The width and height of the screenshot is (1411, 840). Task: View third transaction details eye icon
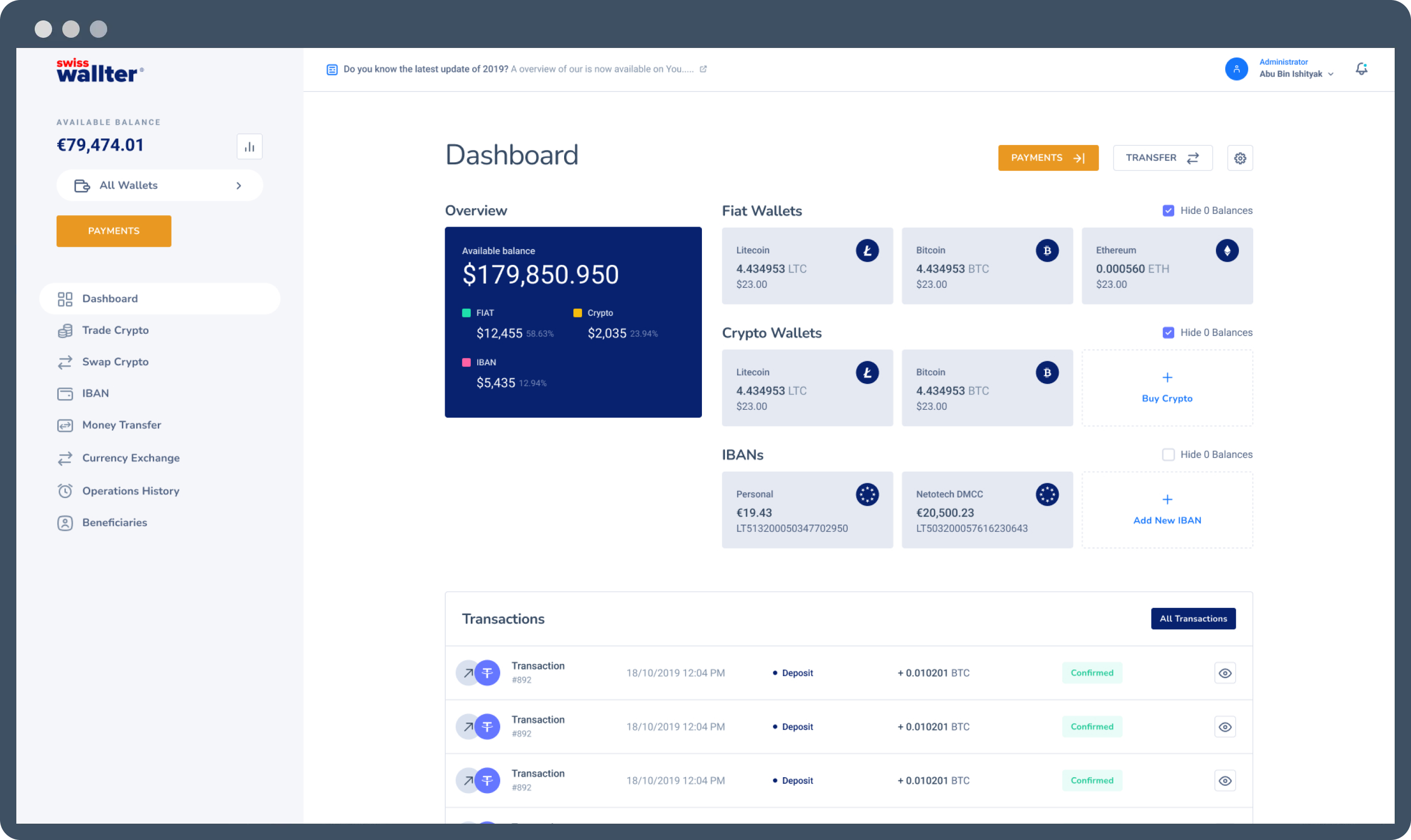click(x=1224, y=781)
